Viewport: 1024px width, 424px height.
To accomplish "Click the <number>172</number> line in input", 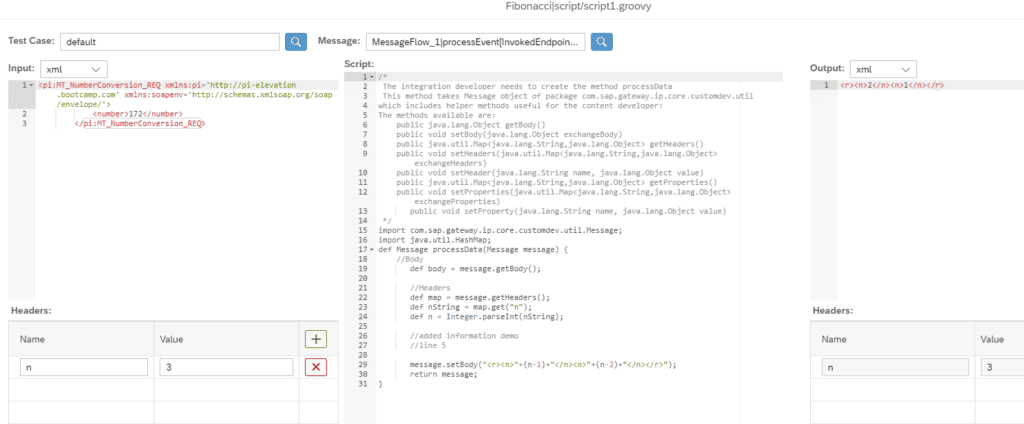I will pos(137,114).
